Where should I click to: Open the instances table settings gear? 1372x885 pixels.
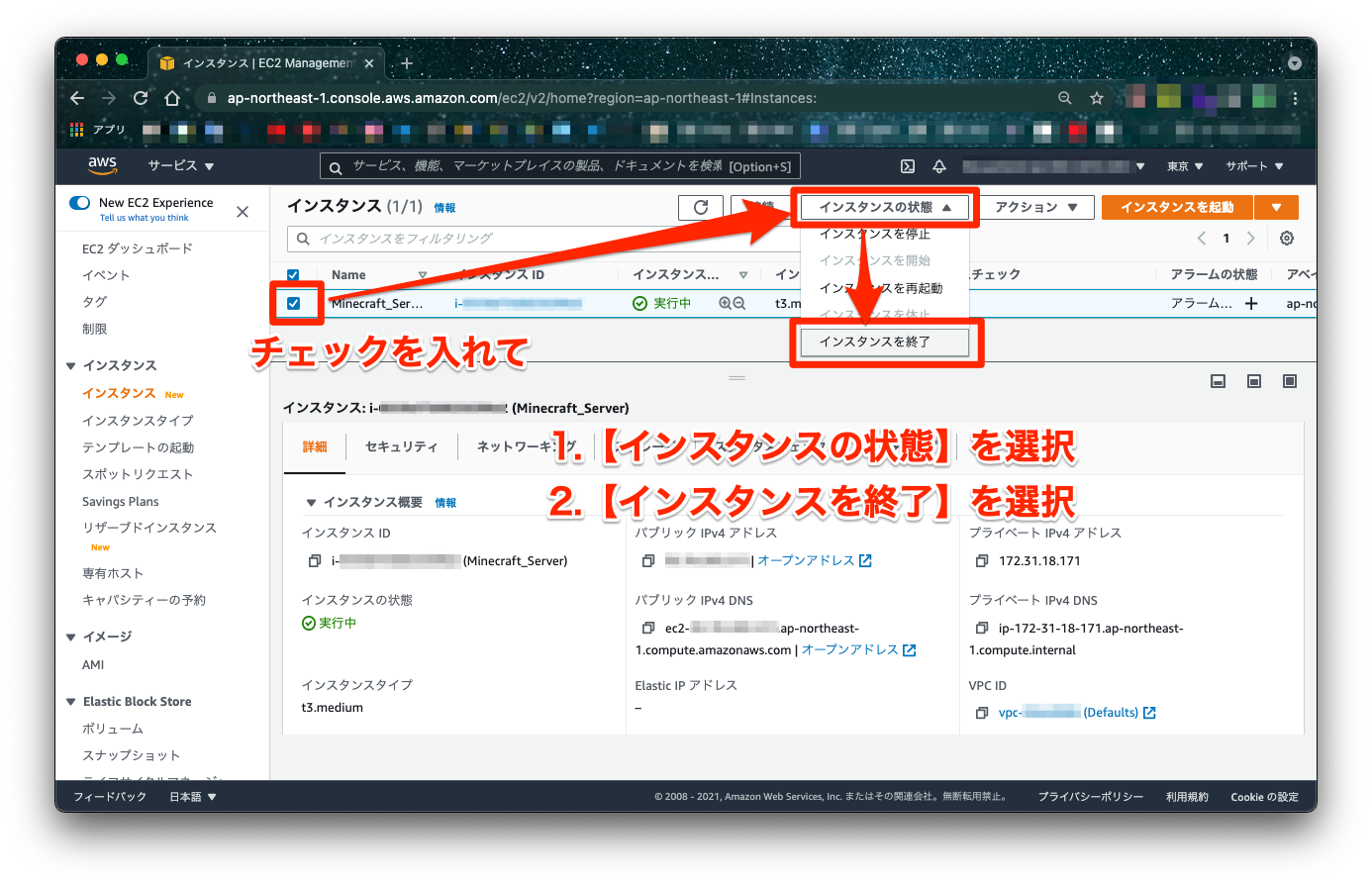point(1287,238)
